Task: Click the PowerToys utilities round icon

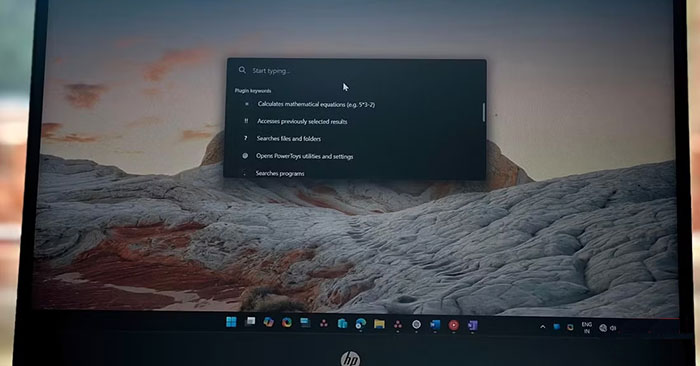Action: [245, 156]
